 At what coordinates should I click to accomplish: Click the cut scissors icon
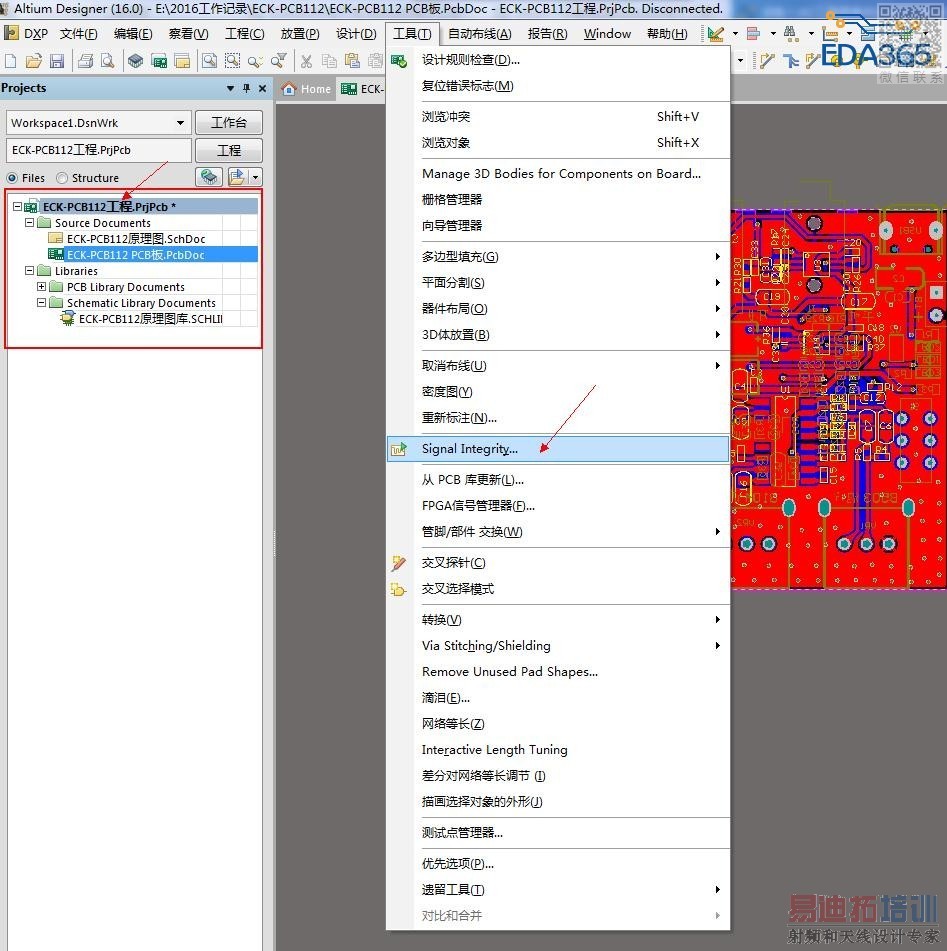pos(306,61)
